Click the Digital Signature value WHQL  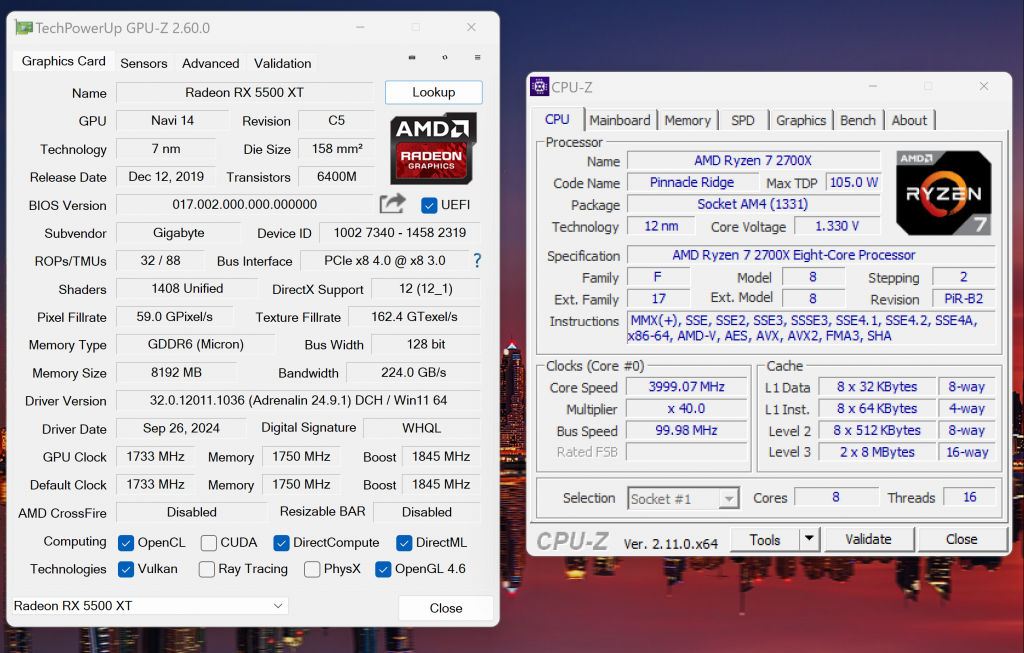tap(421, 428)
